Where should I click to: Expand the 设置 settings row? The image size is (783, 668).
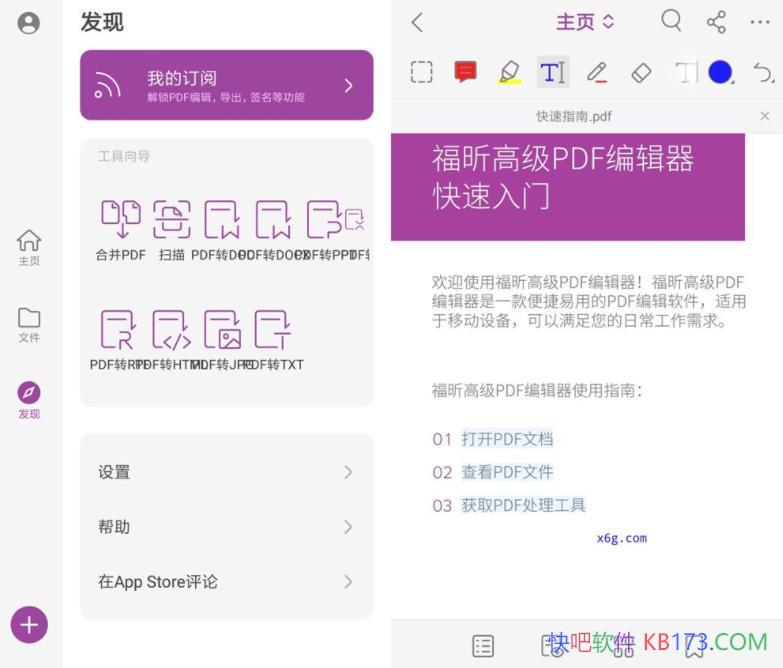(x=226, y=472)
